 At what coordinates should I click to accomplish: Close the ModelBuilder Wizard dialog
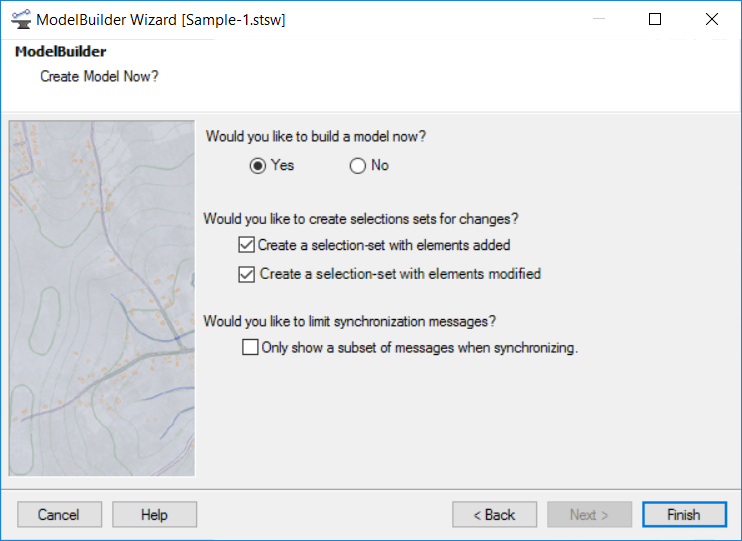[x=712, y=19]
